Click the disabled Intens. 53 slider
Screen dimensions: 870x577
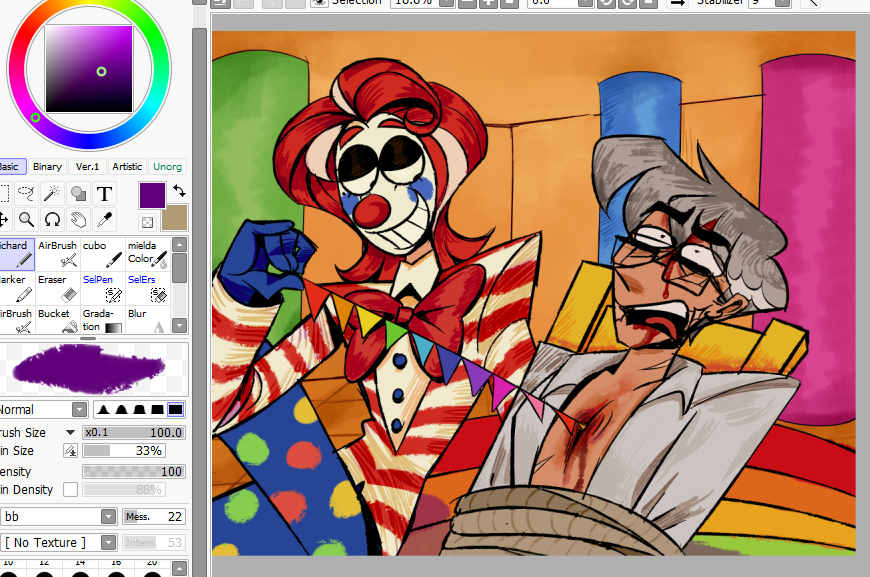point(154,542)
